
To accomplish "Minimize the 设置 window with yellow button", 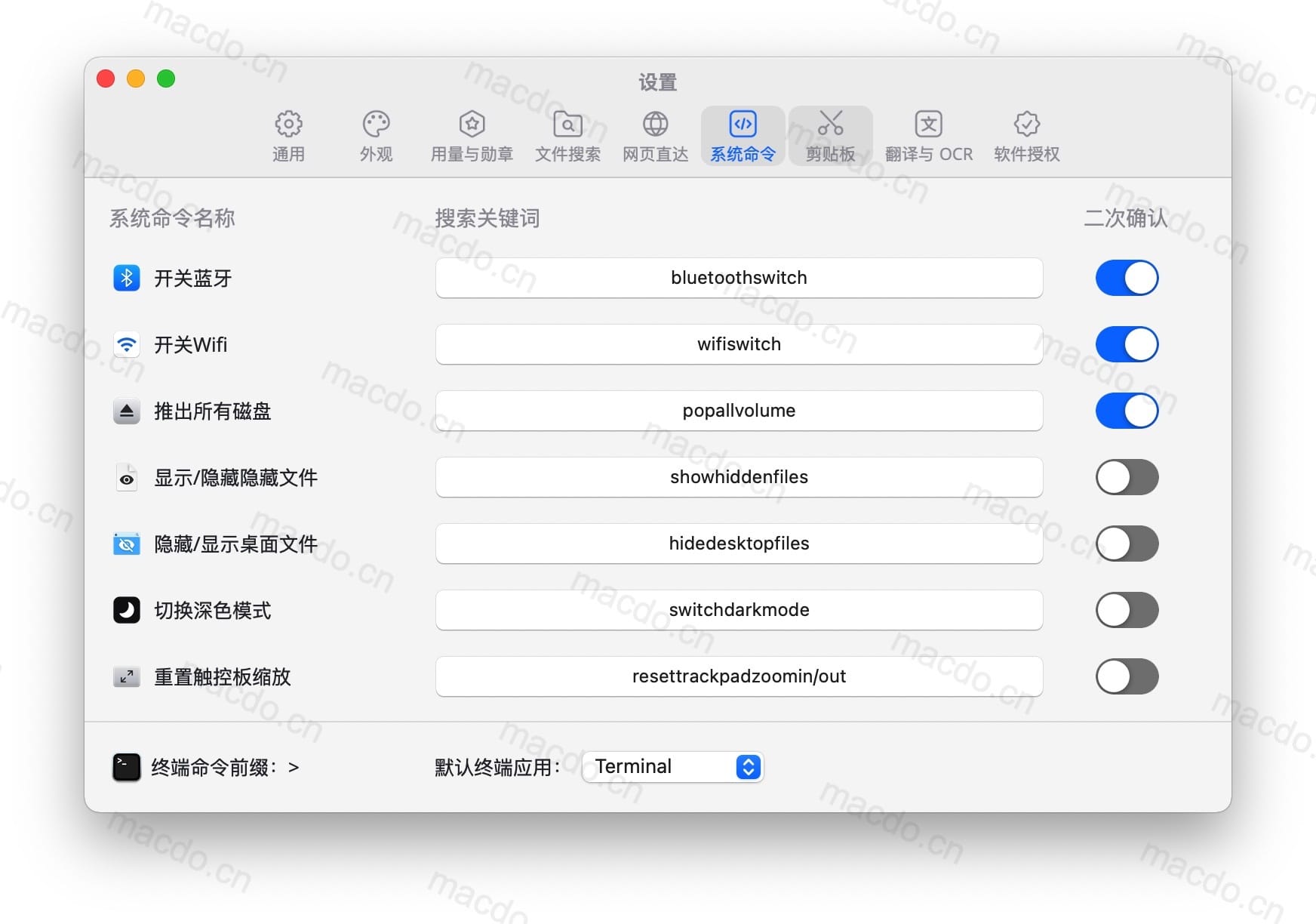I will click(136, 79).
